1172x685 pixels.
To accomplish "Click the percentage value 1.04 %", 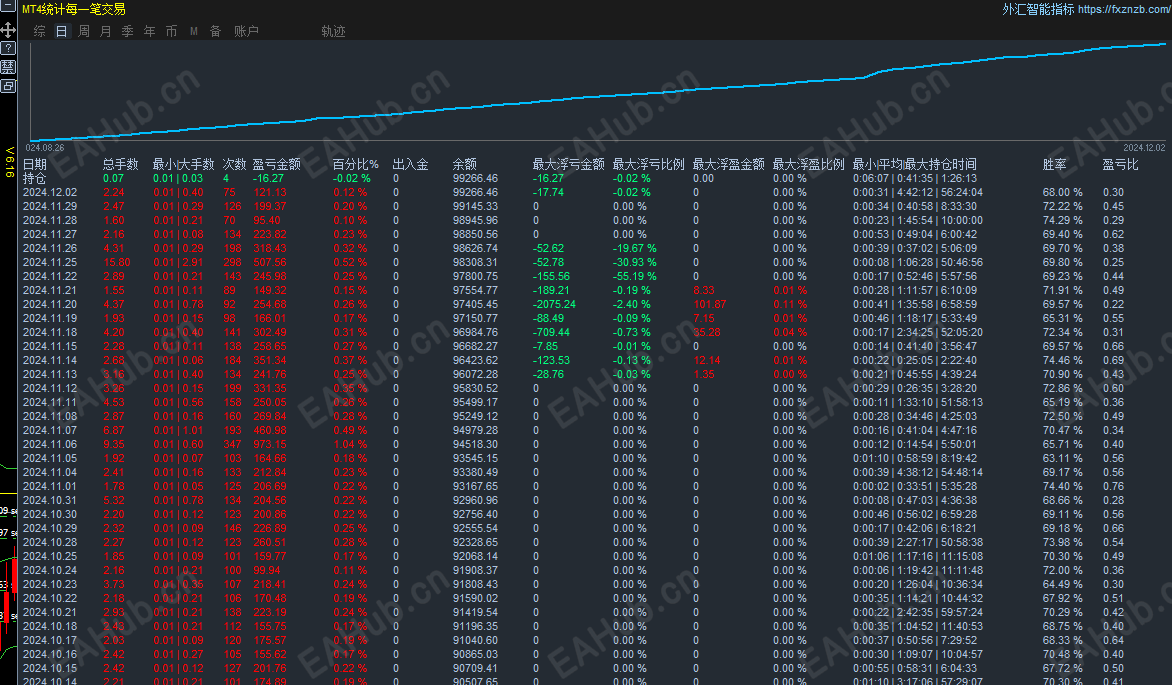I will point(350,444).
